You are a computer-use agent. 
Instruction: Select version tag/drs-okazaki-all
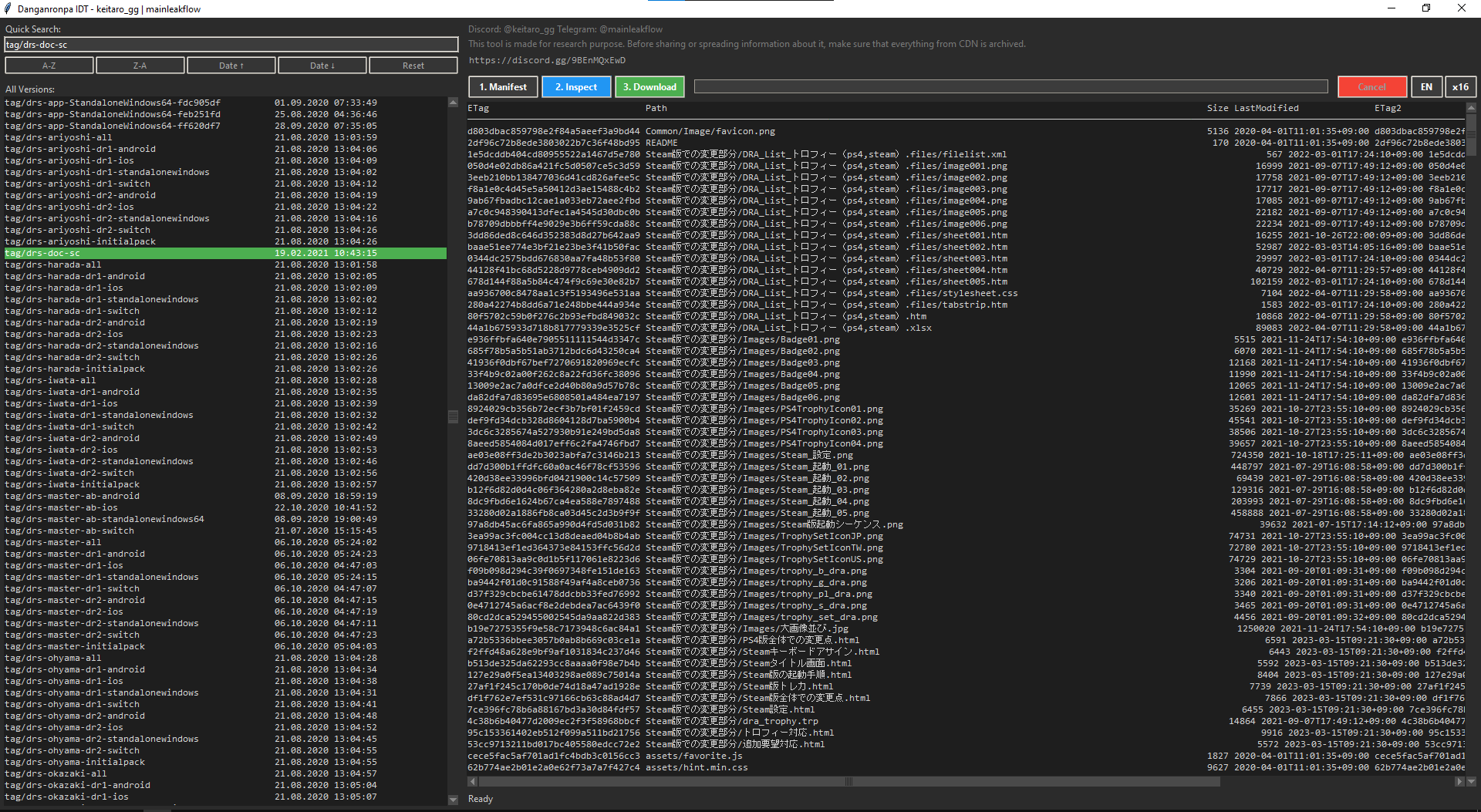click(x=225, y=773)
